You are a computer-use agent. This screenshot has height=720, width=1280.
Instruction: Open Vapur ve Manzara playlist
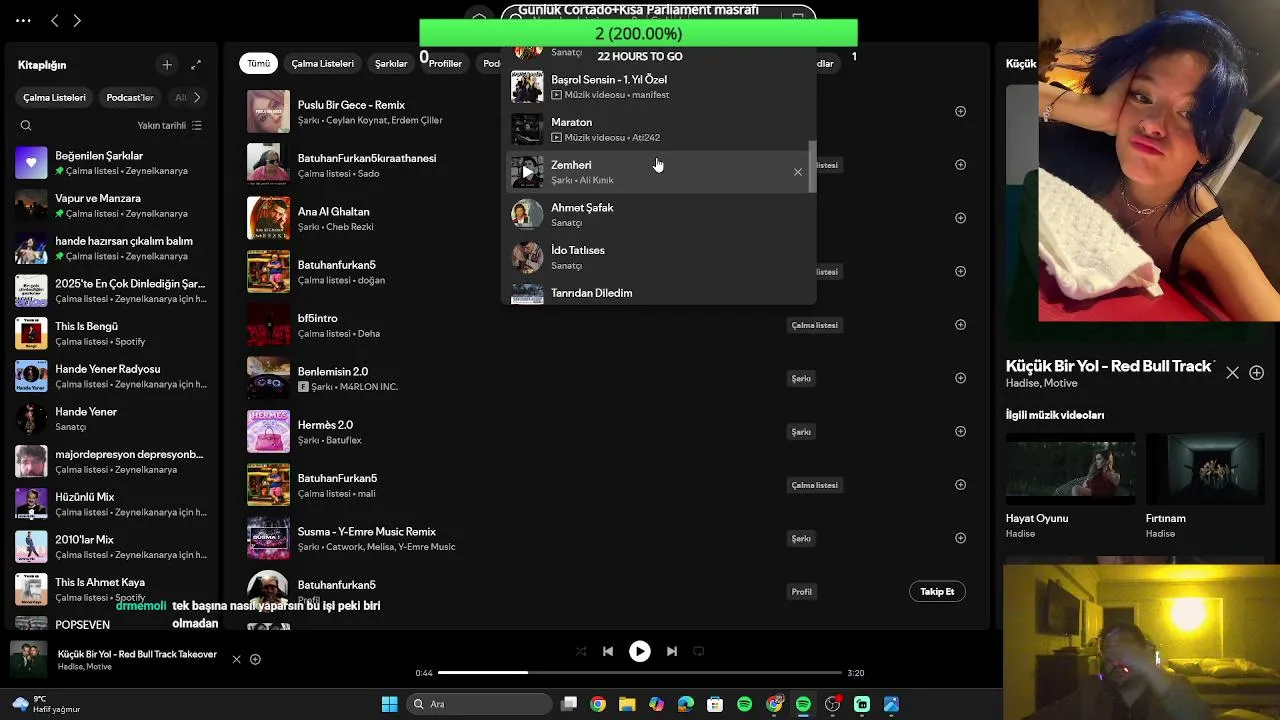(x=110, y=206)
